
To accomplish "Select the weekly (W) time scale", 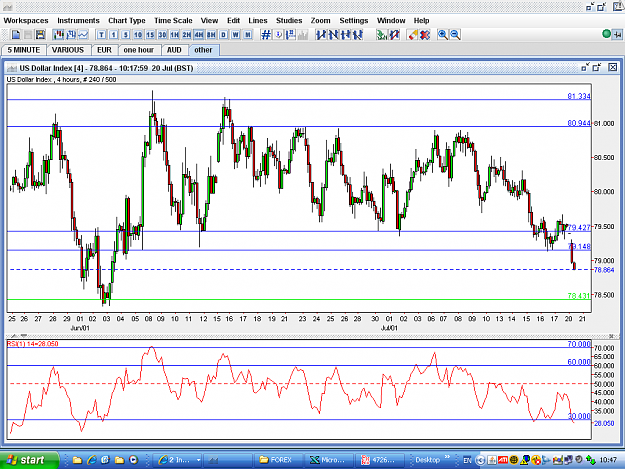I will click(236, 35).
